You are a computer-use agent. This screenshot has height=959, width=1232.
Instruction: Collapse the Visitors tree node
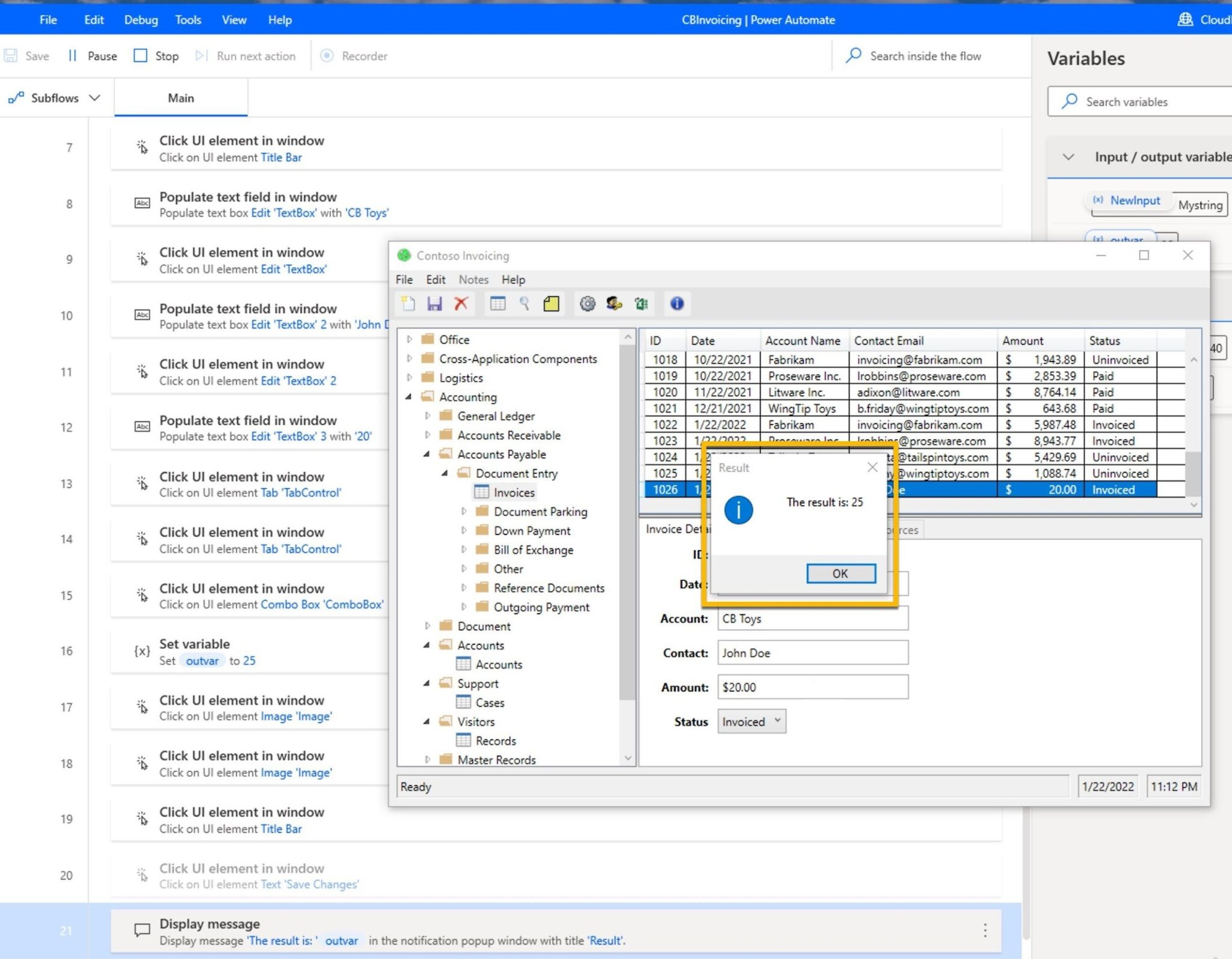coord(427,722)
